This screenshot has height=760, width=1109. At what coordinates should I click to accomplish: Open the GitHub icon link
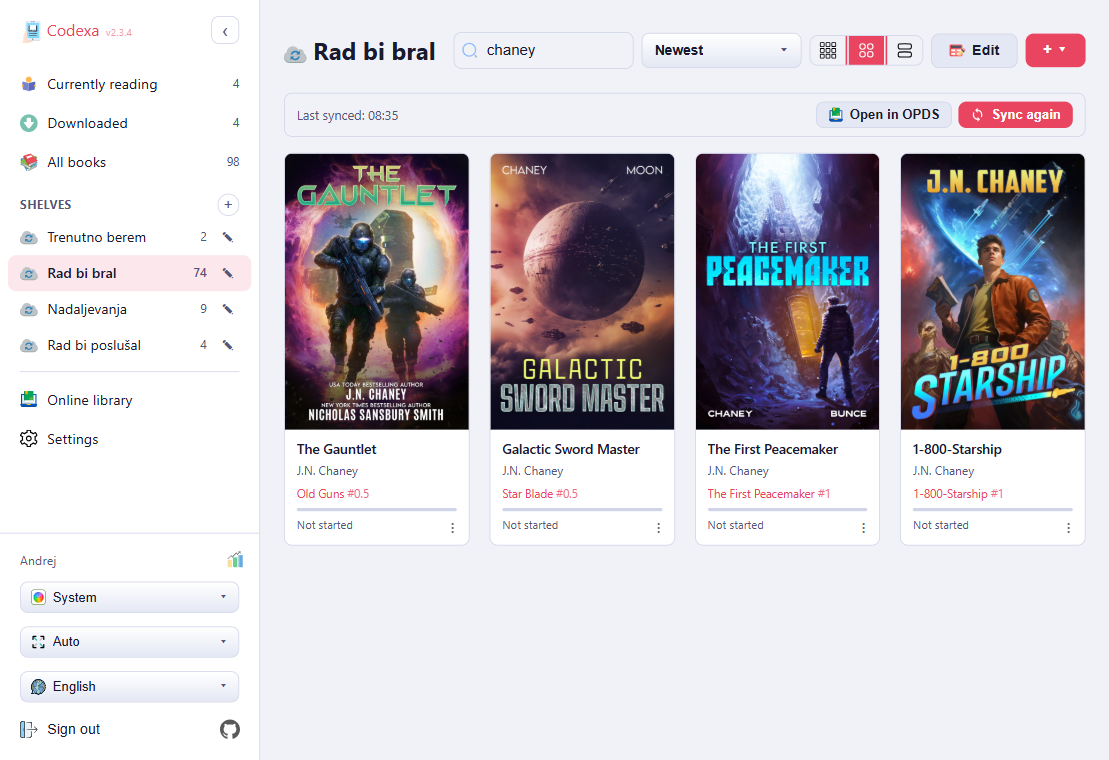click(x=230, y=729)
